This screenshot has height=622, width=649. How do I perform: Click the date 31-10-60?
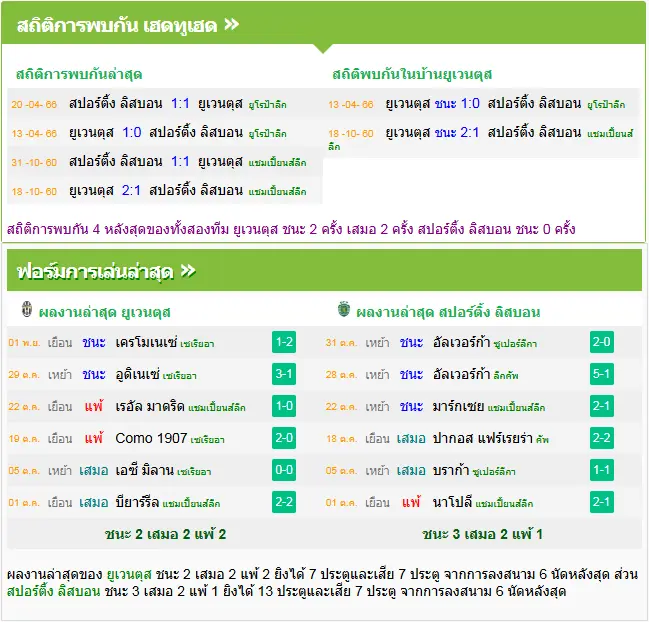point(34,162)
